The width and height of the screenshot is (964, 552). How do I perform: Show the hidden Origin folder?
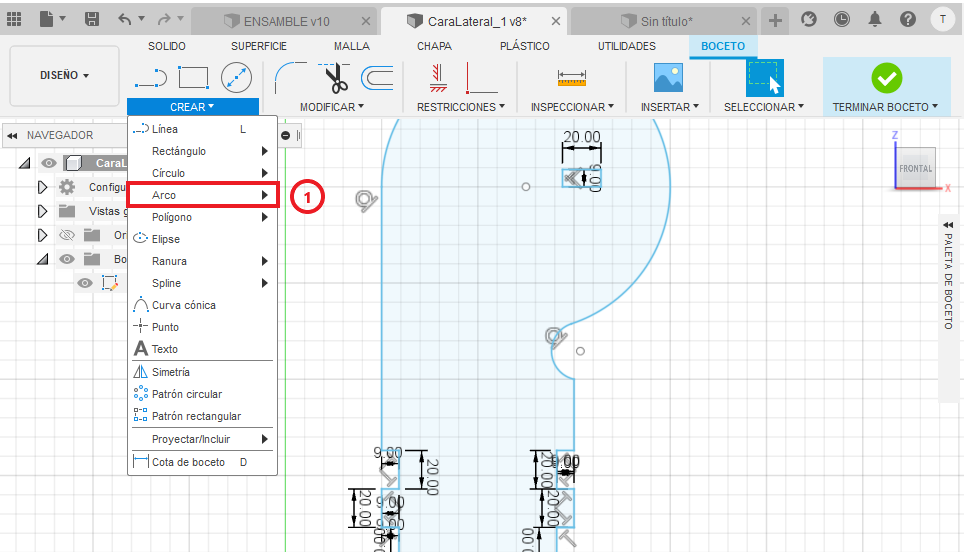66,235
